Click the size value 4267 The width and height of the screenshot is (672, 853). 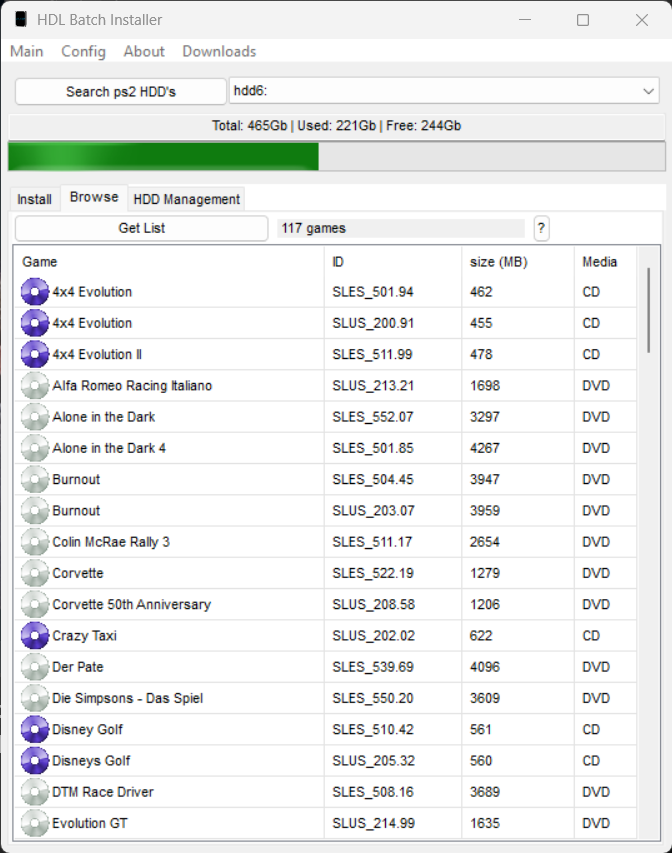click(x=485, y=448)
